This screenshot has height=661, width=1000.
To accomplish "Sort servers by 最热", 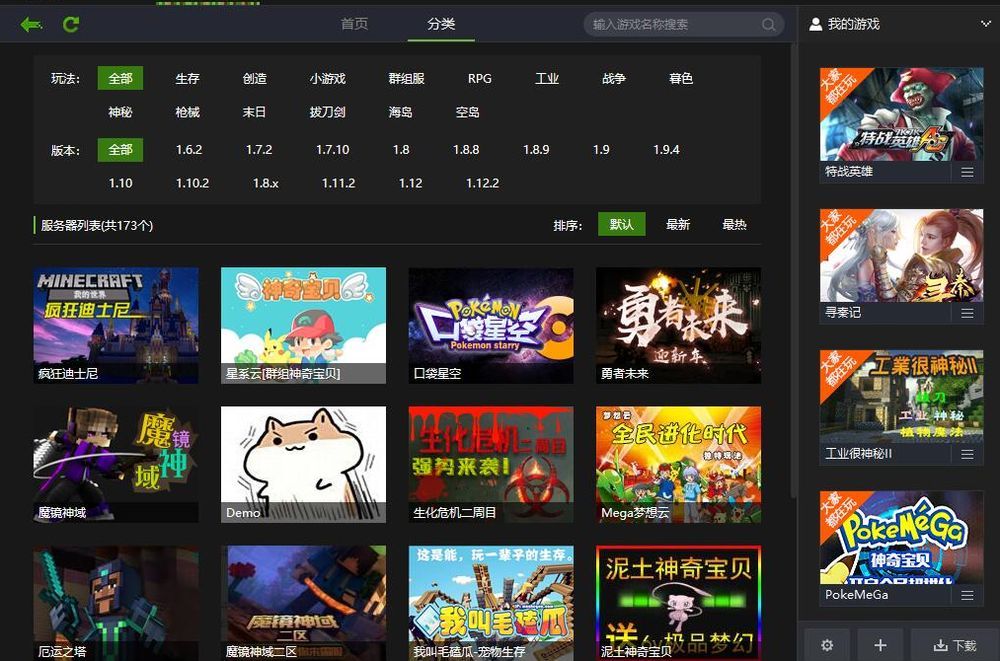I will click(x=734, y=225).
